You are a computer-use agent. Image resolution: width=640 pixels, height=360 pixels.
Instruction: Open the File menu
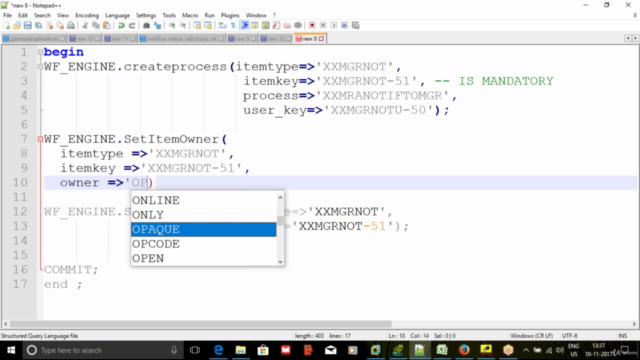pyautogui.click(x=7, y=15)
